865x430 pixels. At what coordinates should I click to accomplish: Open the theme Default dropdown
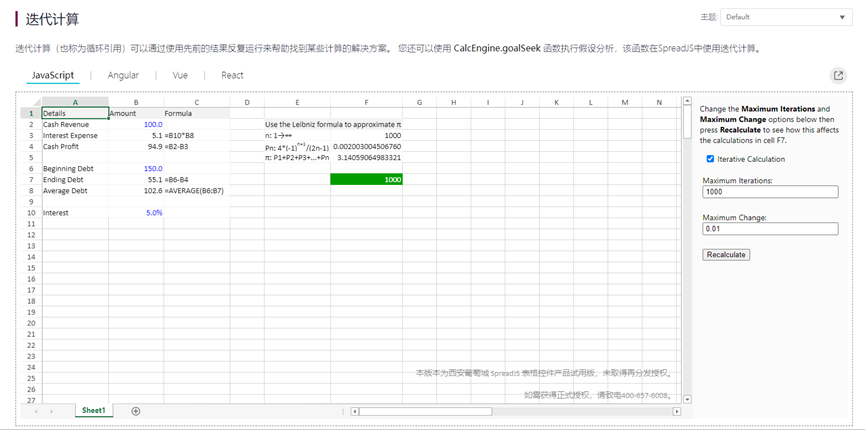(786, 17)
